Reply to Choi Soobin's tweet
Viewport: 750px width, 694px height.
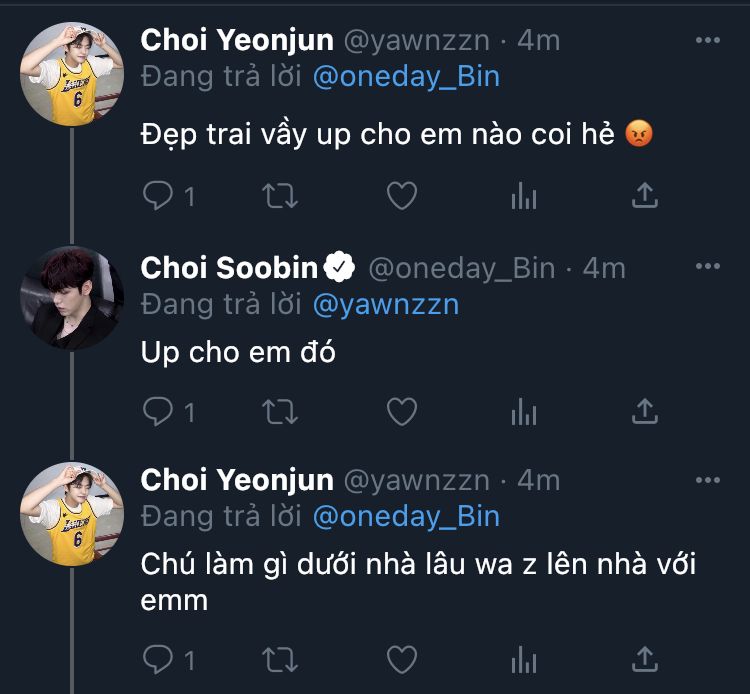coord(158,411)
